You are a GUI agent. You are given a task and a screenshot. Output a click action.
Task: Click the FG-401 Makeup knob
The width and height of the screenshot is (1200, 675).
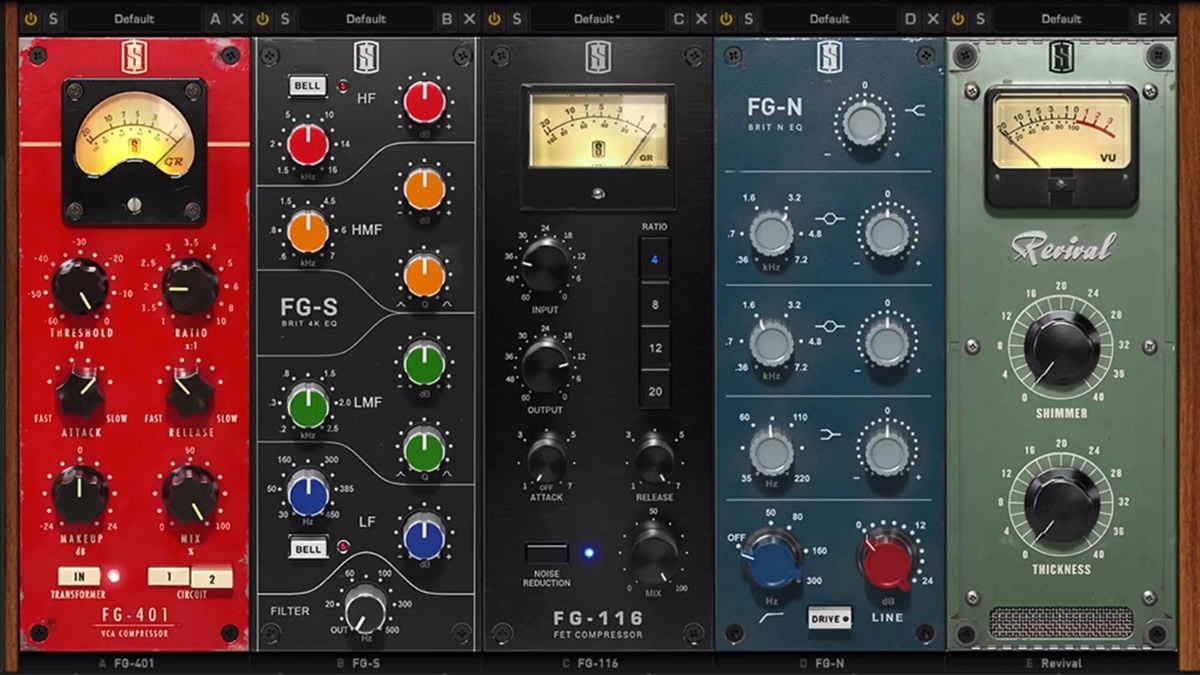click(x=80, y=495)
